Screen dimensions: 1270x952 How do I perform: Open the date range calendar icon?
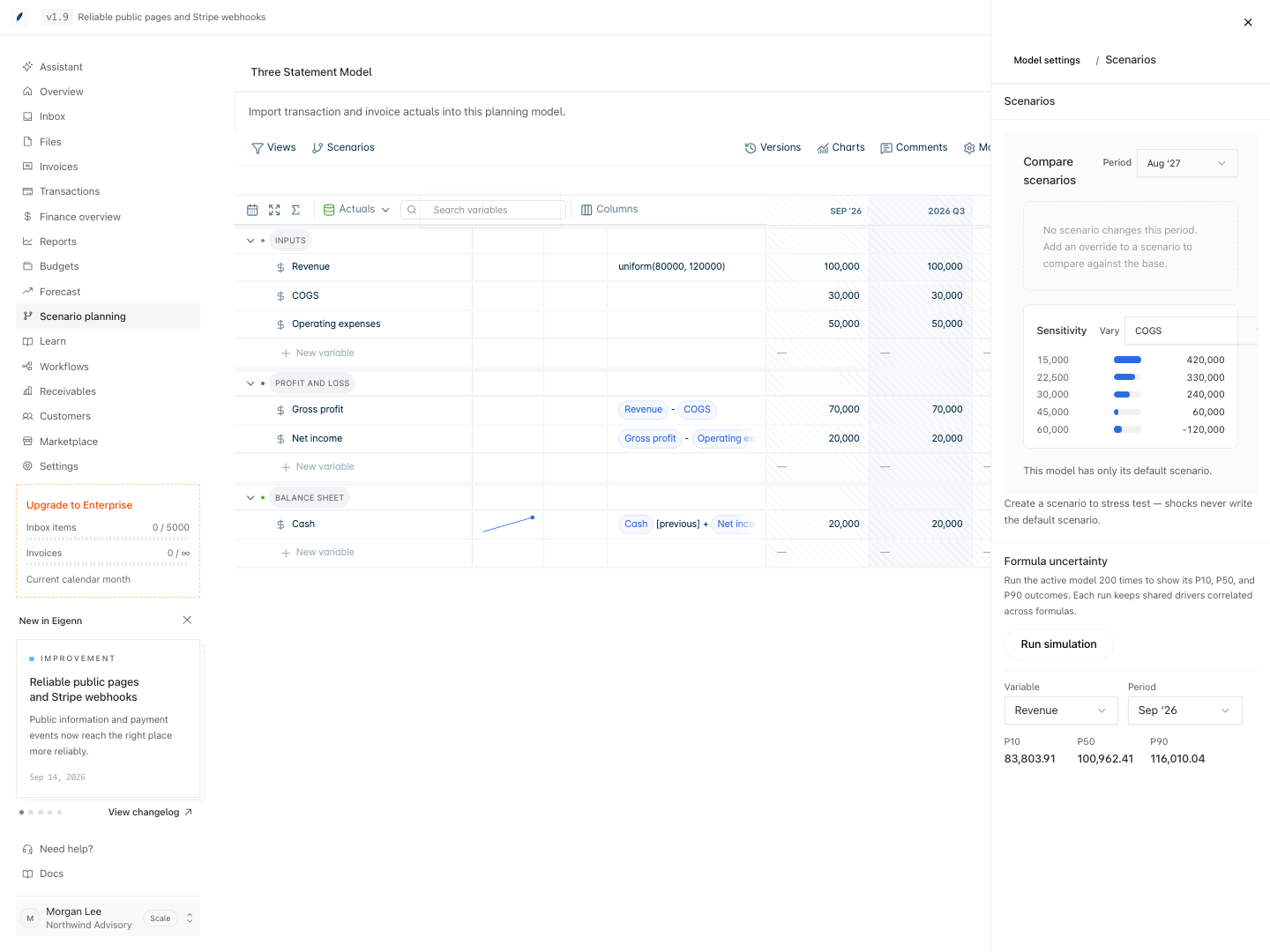click(x=252, y=210)
